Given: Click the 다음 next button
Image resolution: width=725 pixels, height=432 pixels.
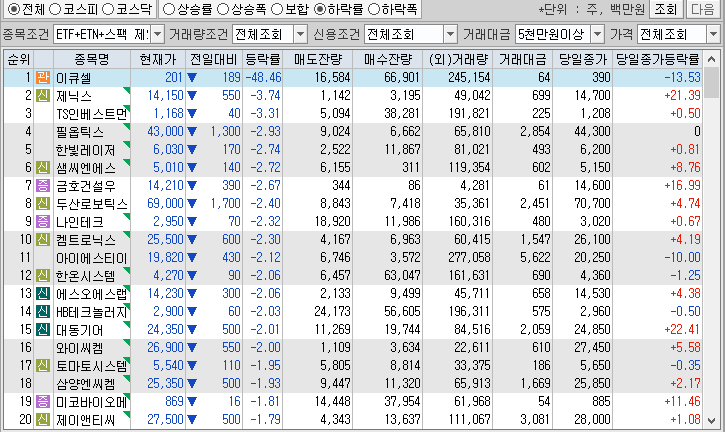Looking at the screenshot, I should [703, 9].
